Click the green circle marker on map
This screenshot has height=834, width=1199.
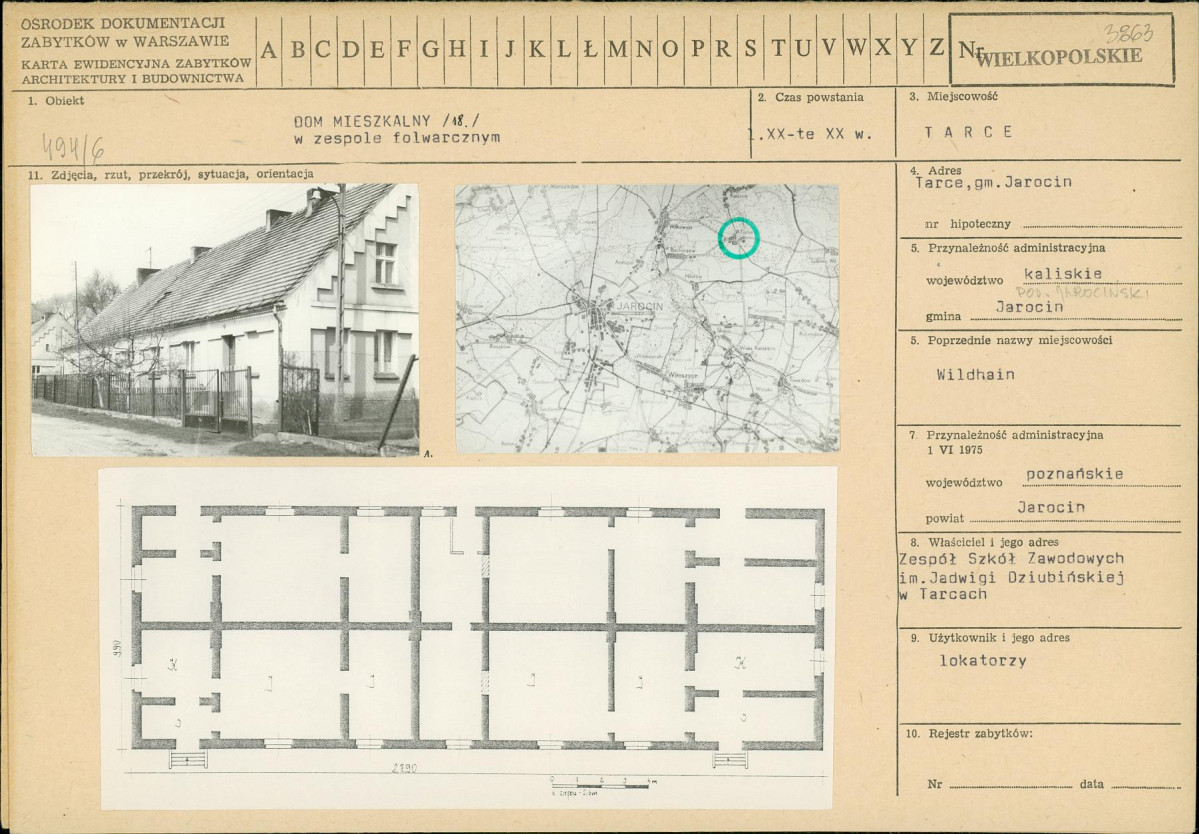click(739, 238)
